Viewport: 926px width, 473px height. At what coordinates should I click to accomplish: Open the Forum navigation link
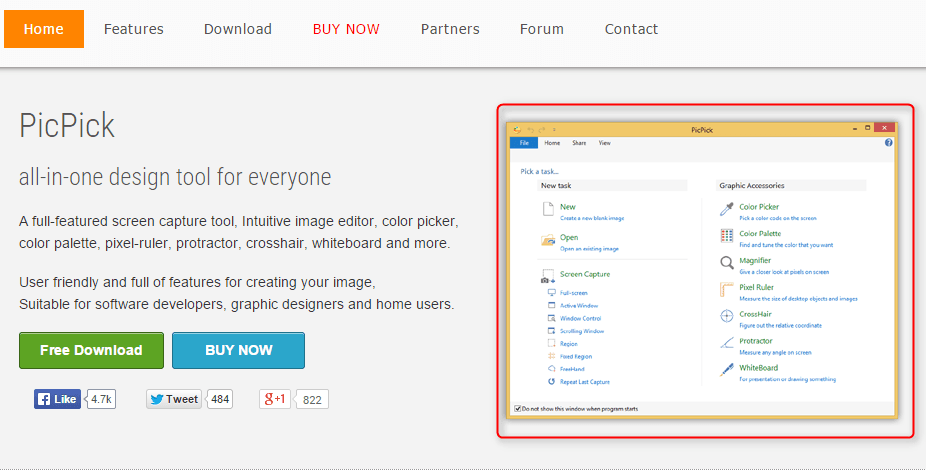coord(542,29)
